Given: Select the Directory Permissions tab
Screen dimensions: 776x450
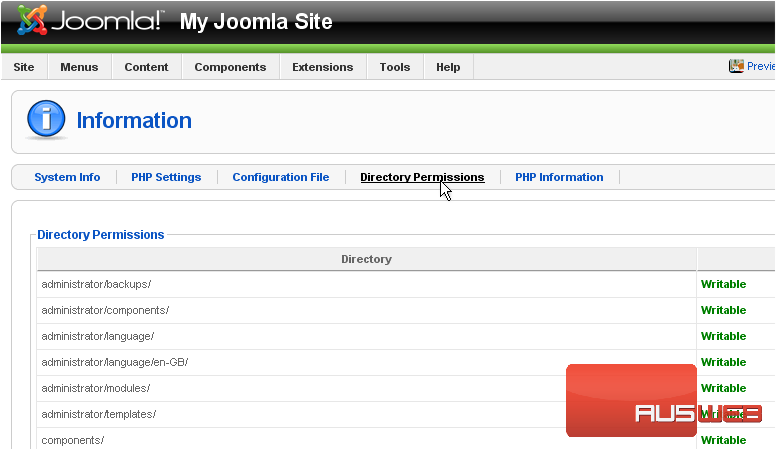Looking at the screenshot, I should (422, 177).
